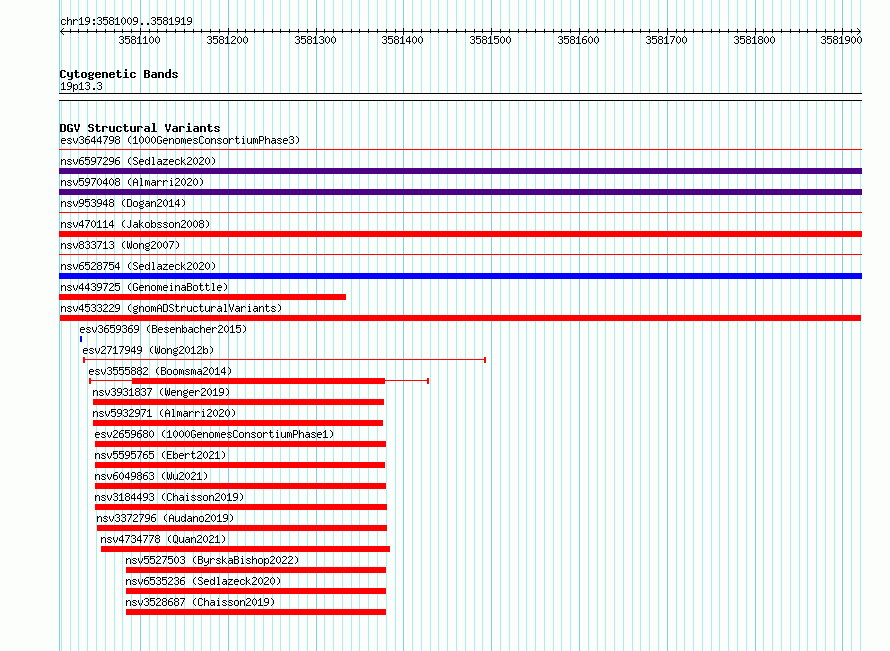Image resolution: width=890 pixels, height=651 pixels.
Task: Click the 19p13.3 band label
Action: click(81, 86)
